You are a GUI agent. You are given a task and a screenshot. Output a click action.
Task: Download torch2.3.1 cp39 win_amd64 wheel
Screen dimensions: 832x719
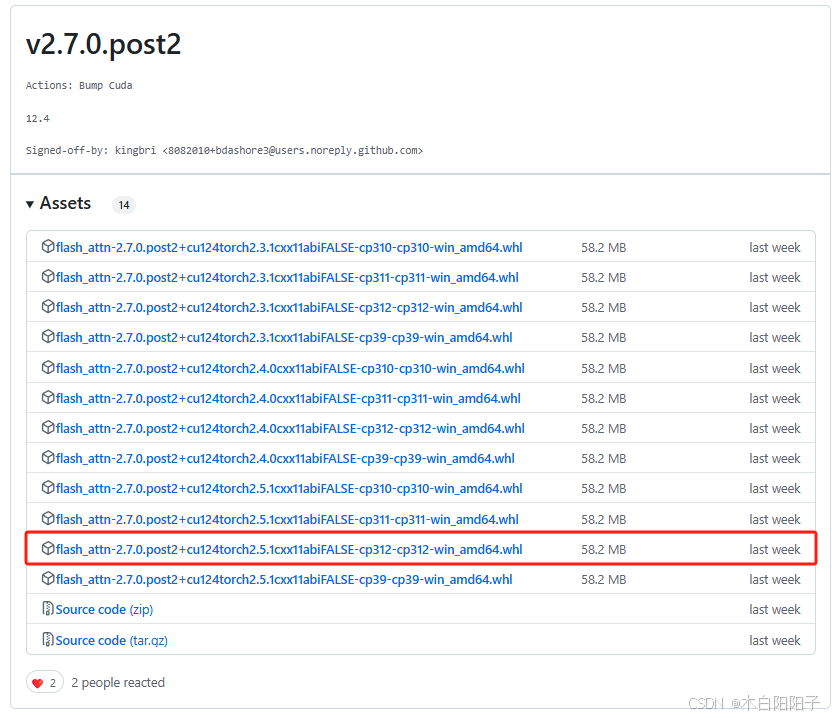pos(284,337)
